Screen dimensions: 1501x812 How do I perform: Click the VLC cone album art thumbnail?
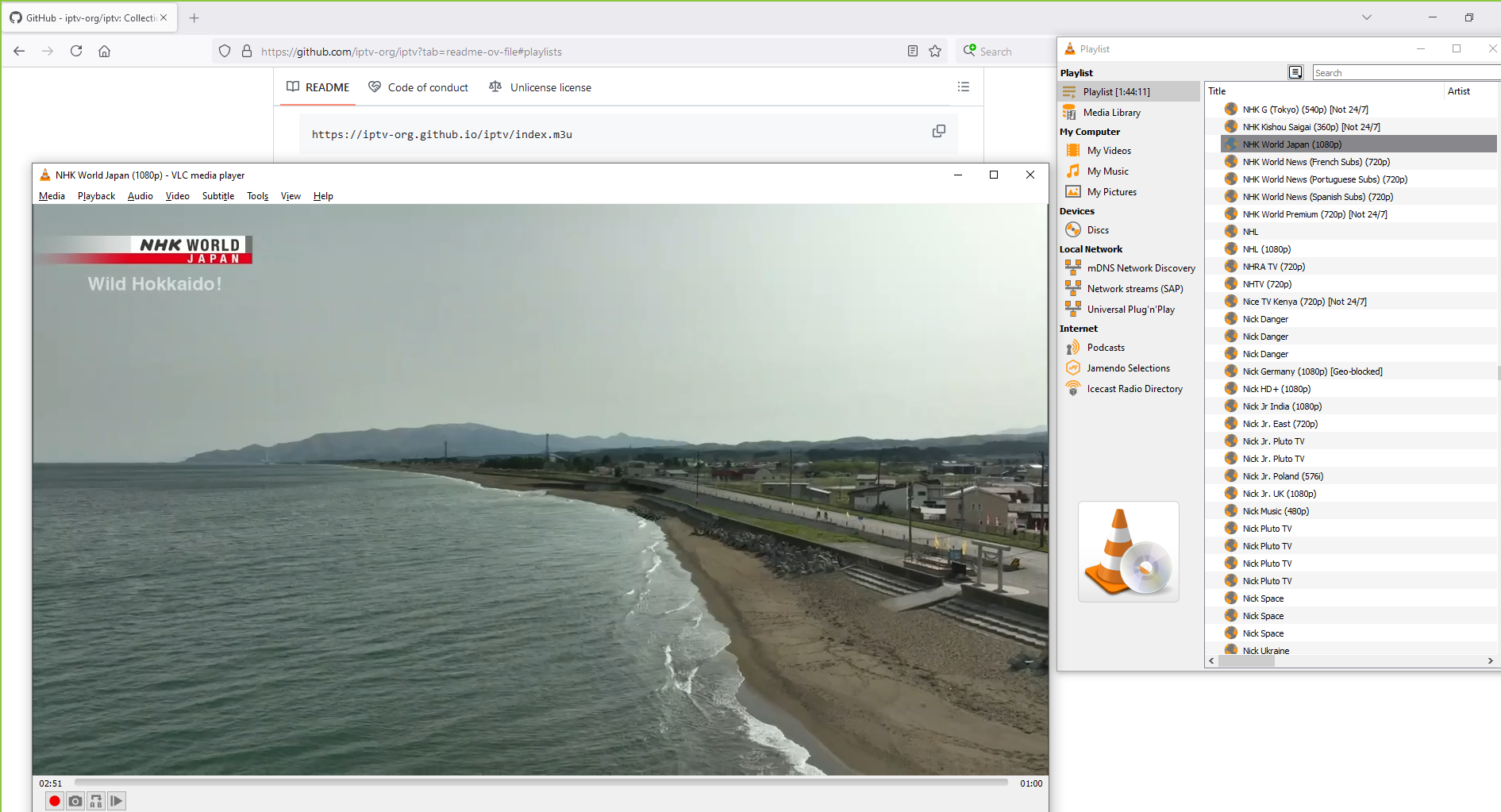[1128, 552]
